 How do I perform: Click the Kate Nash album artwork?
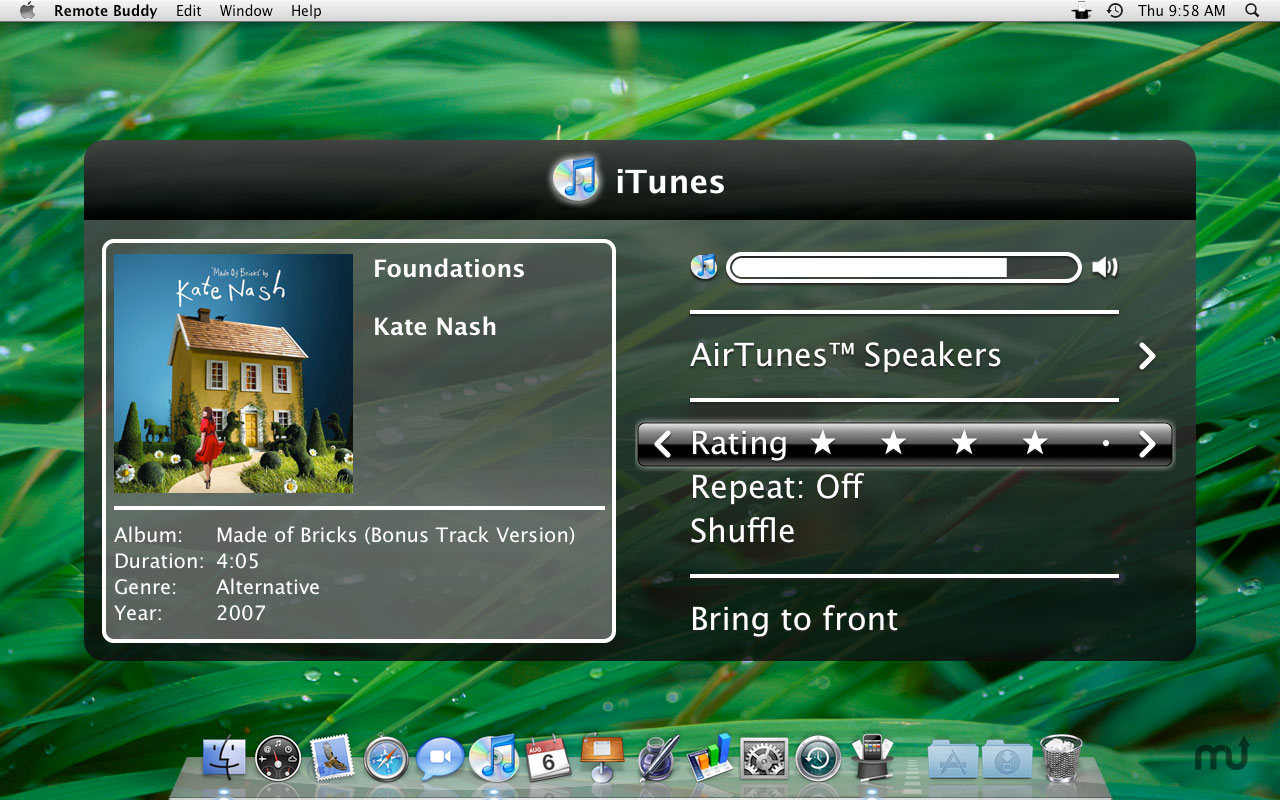233,373
